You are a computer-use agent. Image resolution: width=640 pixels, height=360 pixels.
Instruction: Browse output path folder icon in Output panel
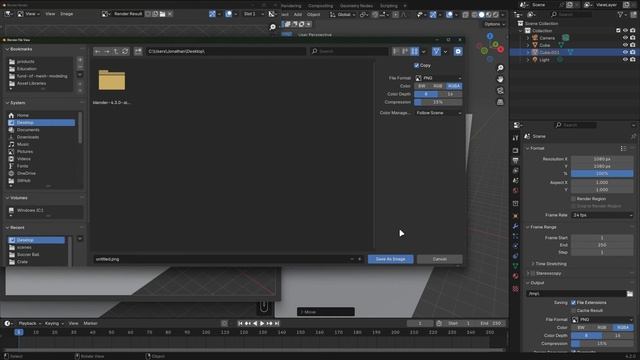point(630,293)
